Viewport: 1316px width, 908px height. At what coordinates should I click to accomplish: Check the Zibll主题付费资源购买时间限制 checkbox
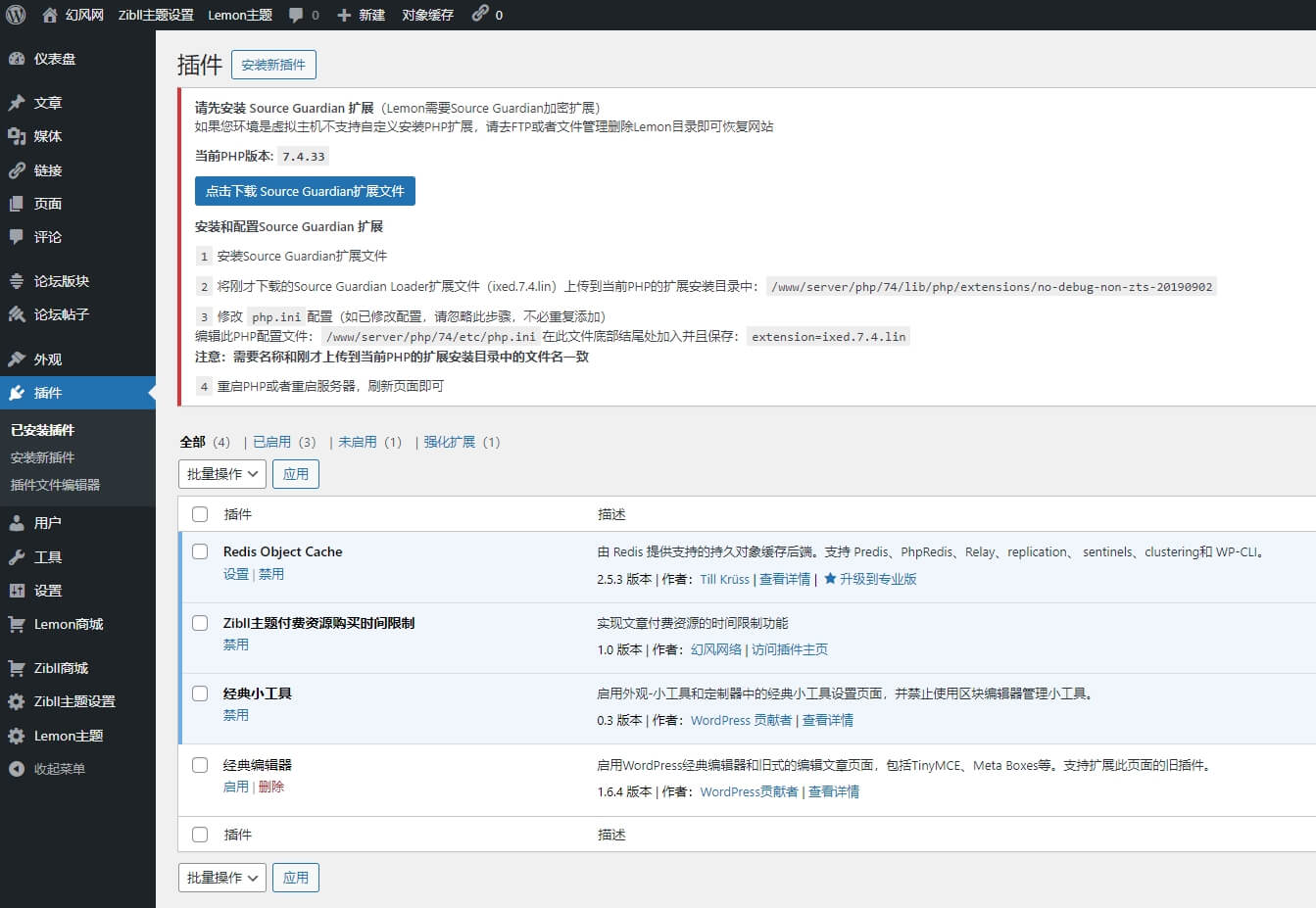click(200, 623)
